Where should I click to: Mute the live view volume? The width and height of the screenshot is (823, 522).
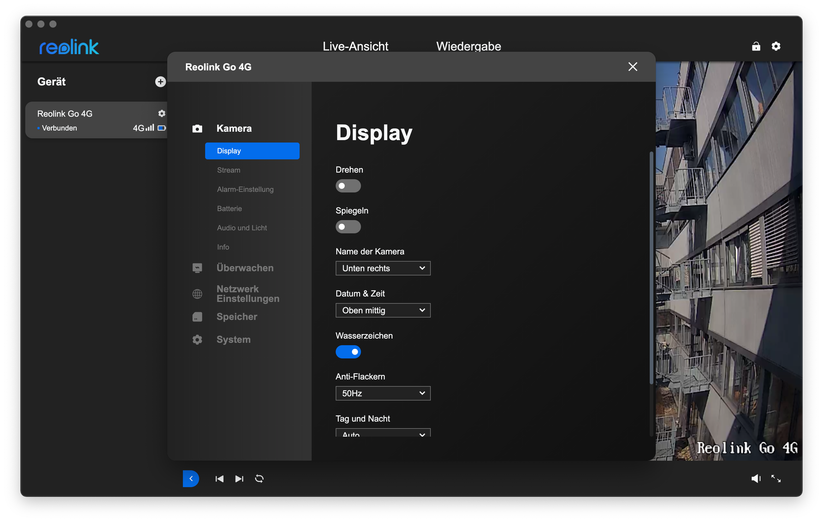756,478
